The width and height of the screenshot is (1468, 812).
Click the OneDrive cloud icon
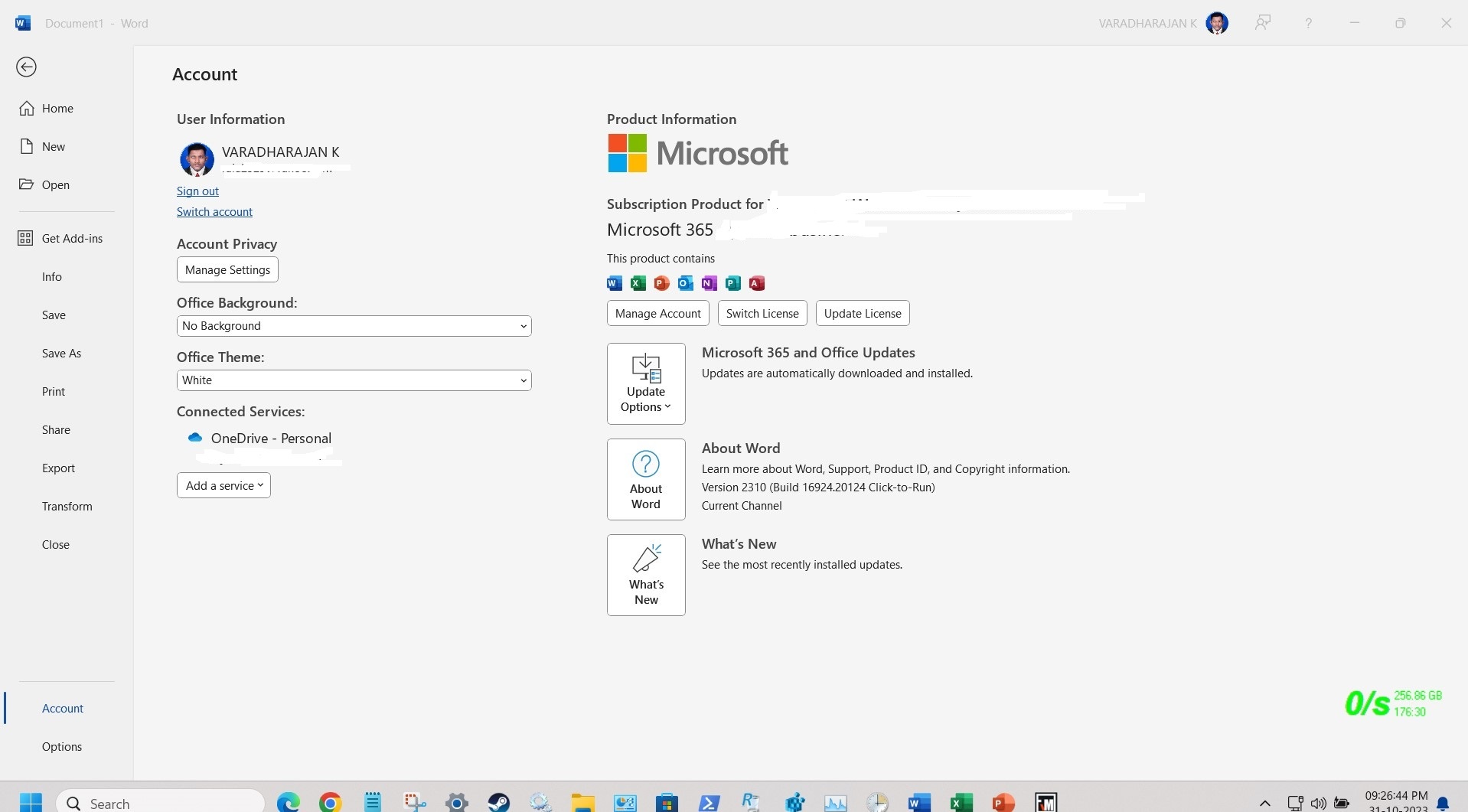(x=194, y=438)
